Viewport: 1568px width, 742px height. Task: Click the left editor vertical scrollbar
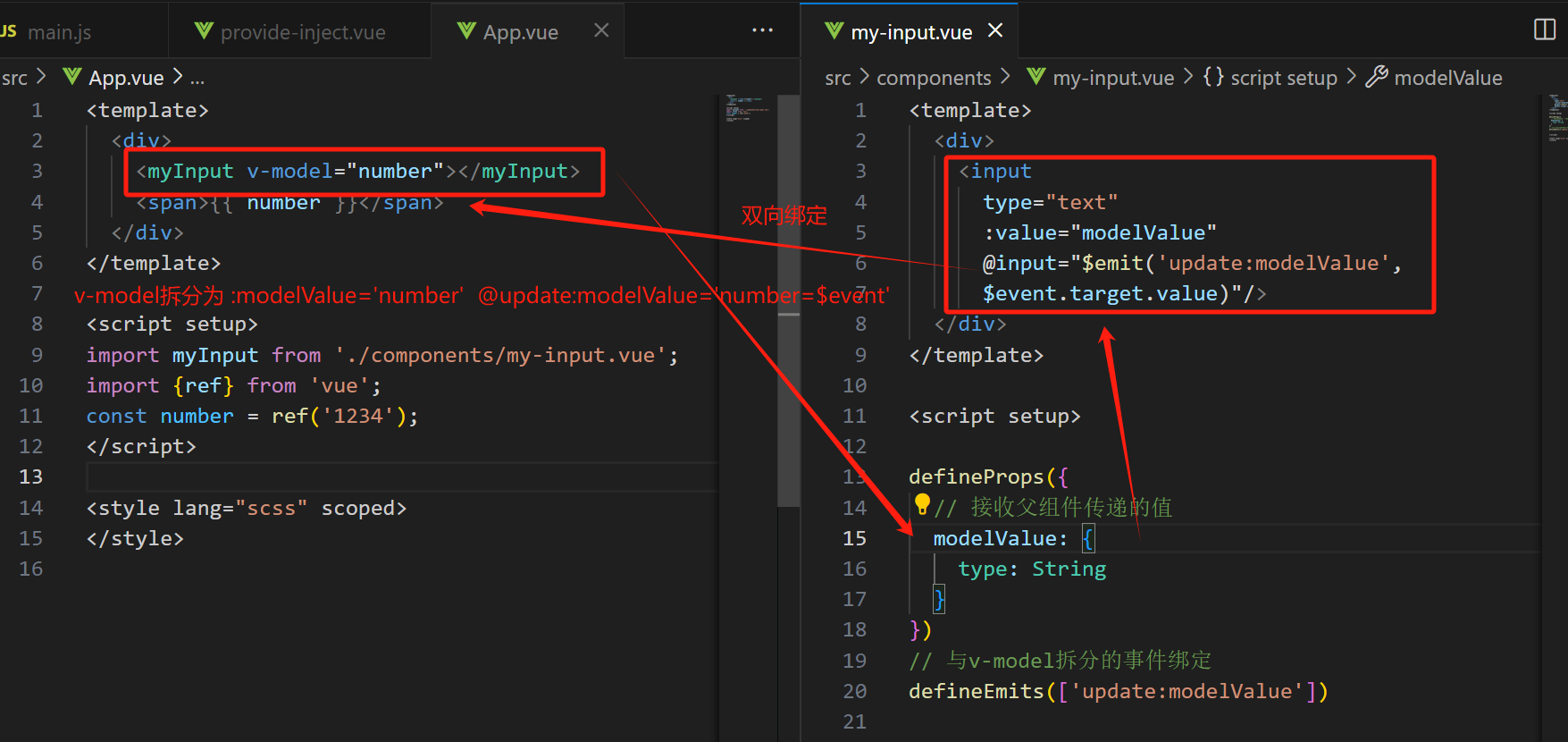pos(788,300)
